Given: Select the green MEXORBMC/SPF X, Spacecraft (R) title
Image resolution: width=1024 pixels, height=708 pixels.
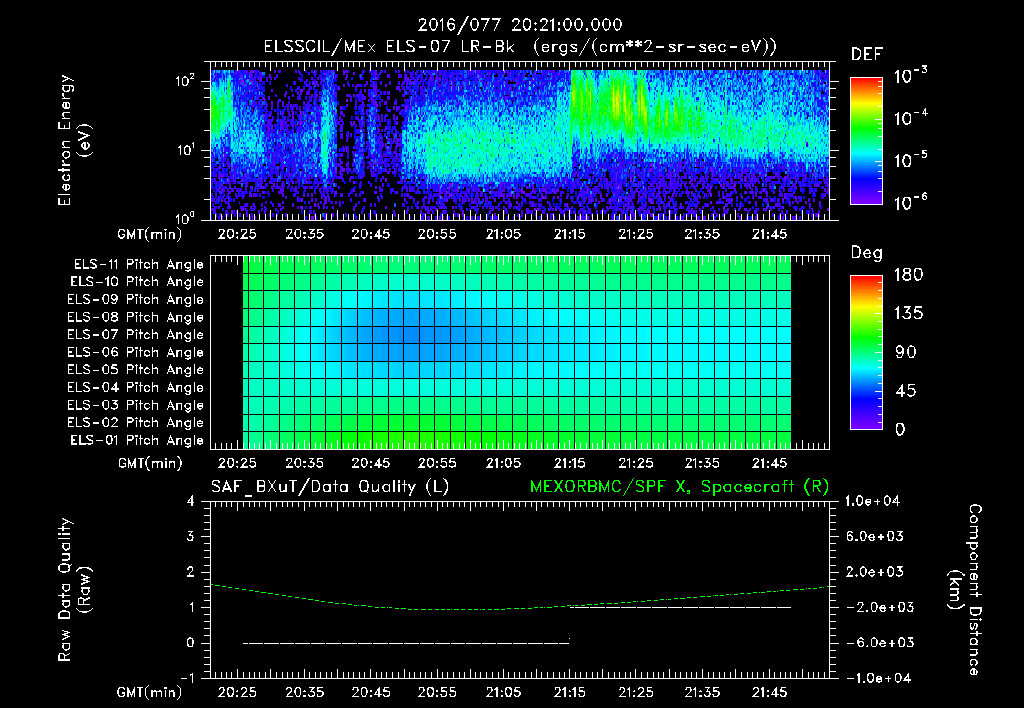Looking at the screenshot, I should point(679,487).
